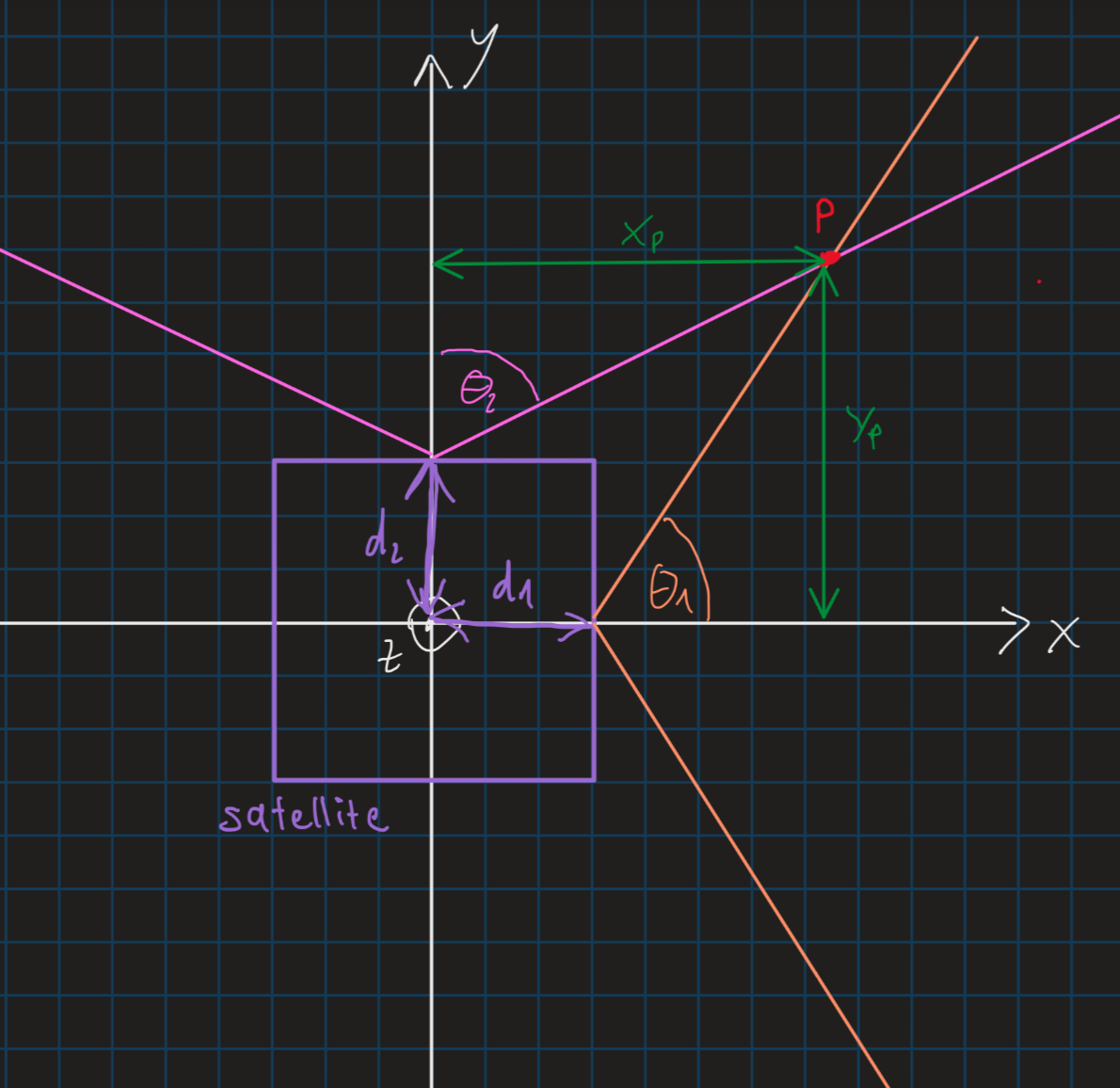
Task: Click the top-left corner of the satellite square
Action: pyautogui.click(x=274, y=460)
